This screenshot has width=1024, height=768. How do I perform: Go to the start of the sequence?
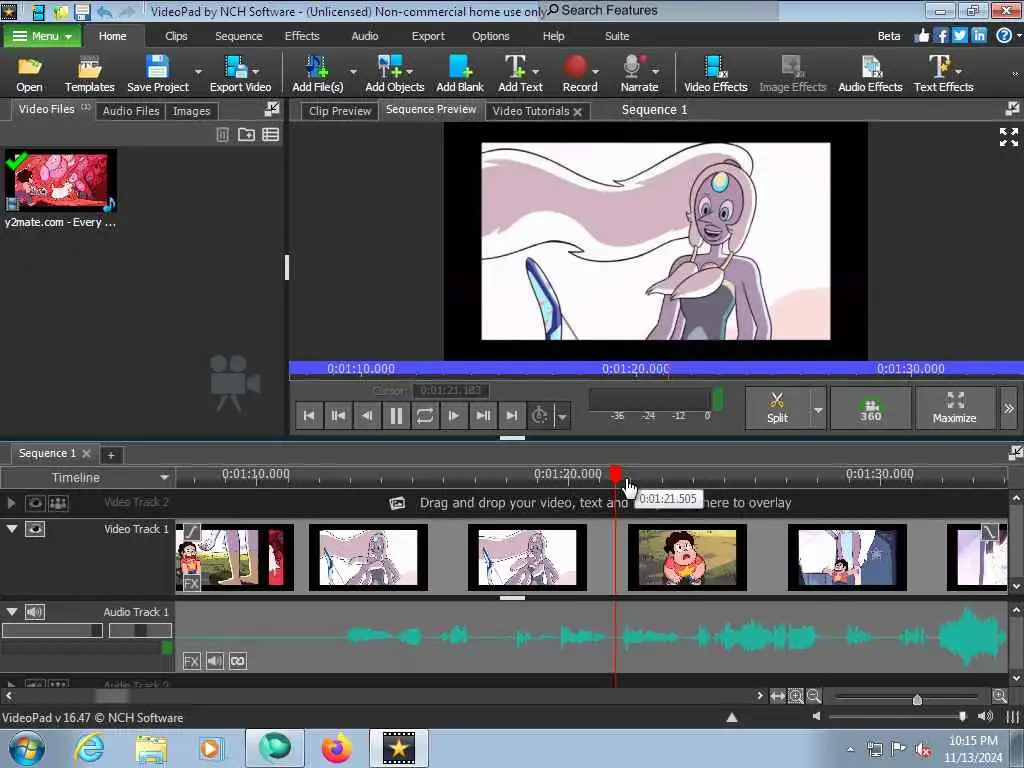tap(310, 415)
